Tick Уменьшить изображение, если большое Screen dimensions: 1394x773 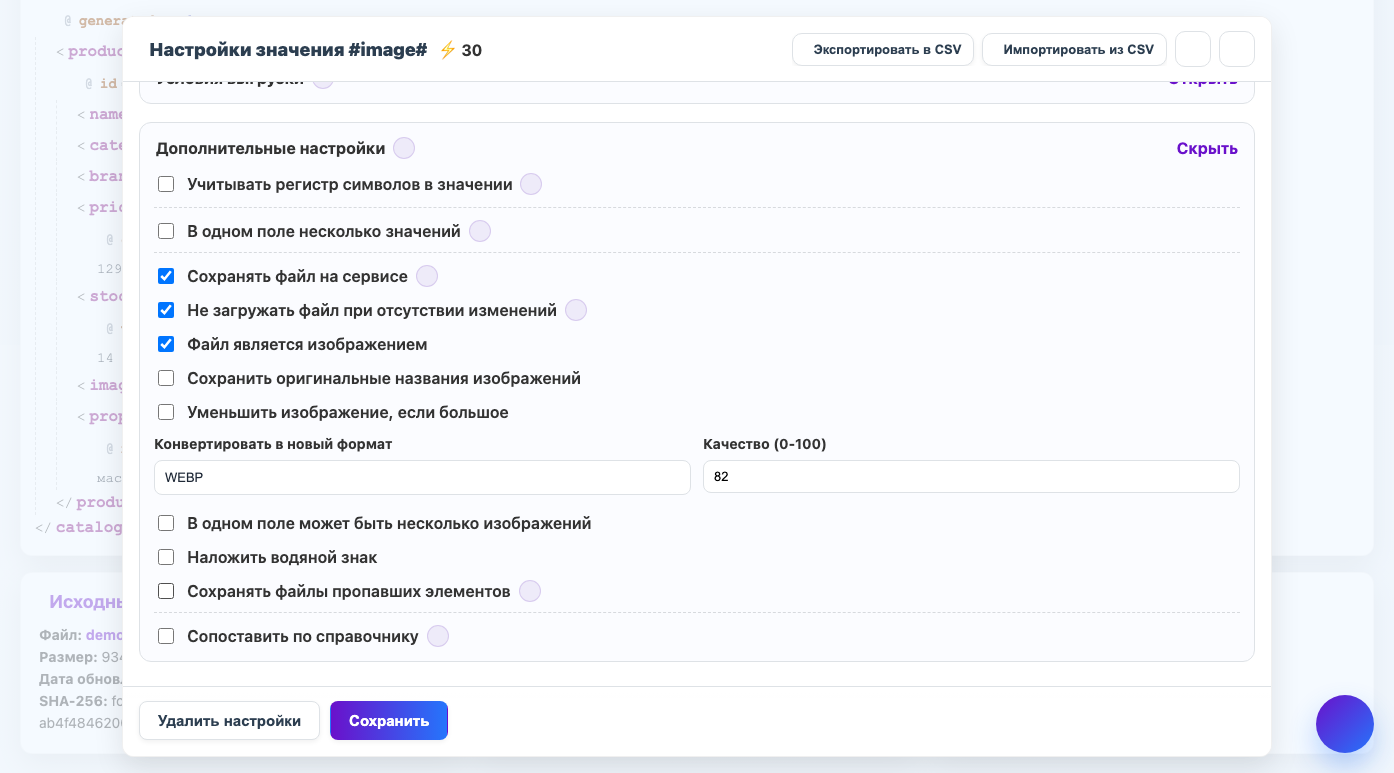pyautogui.click(x=166, y=412)
